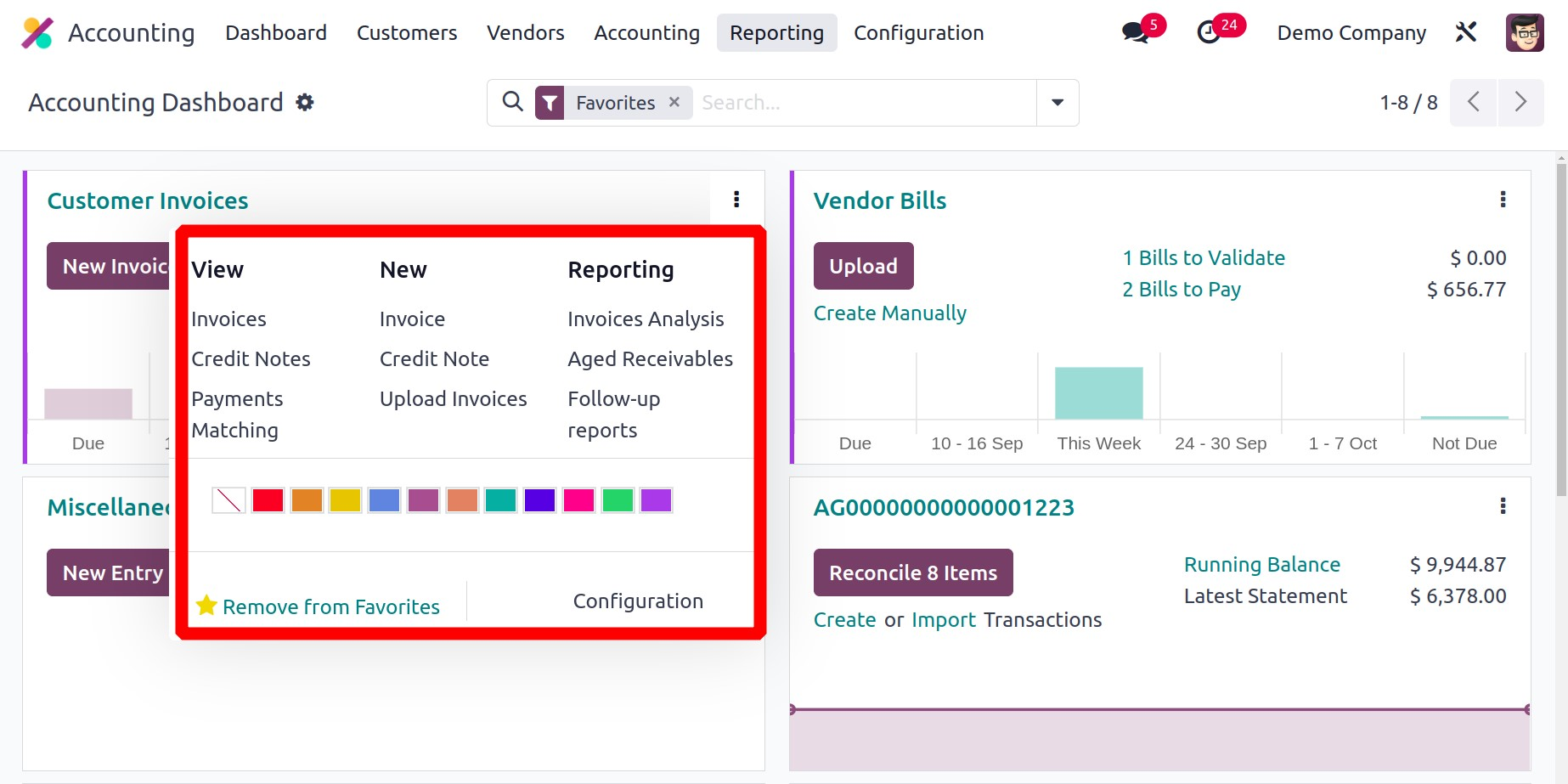The width and height of the screenshot is (1568, 784).
Task: Expand the search options dropdown arrow
Action: tap(1058, 103)
